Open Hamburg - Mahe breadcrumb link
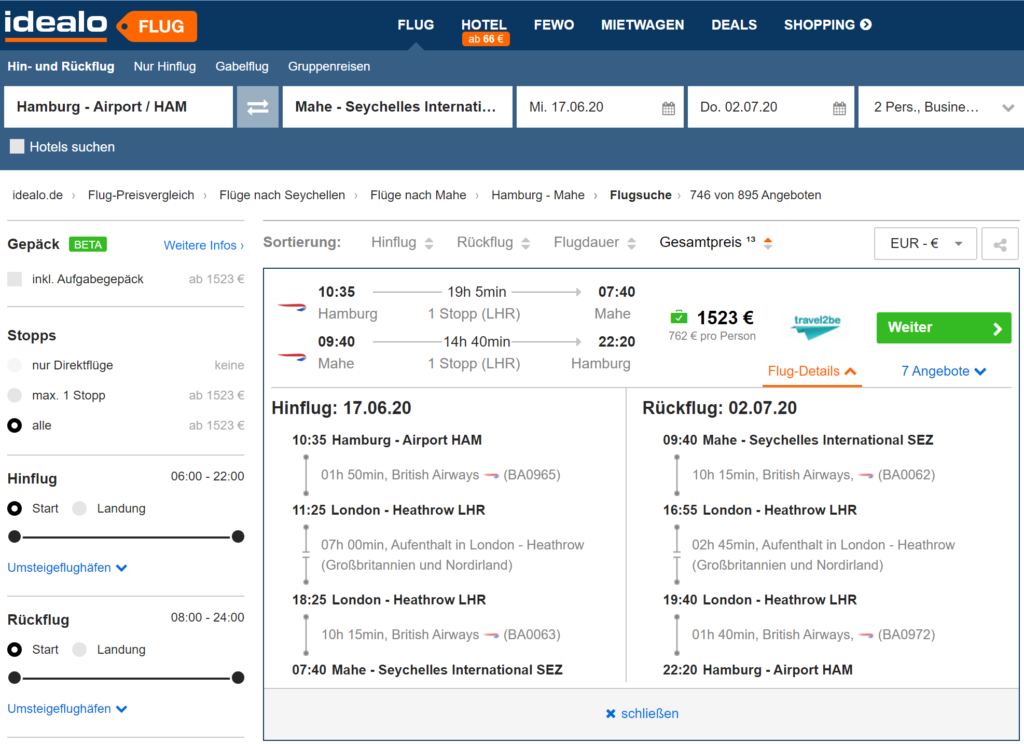Image resolution: width=1024 pixels, height=744 pixels. pyautogui.click(x=537, y=195)
